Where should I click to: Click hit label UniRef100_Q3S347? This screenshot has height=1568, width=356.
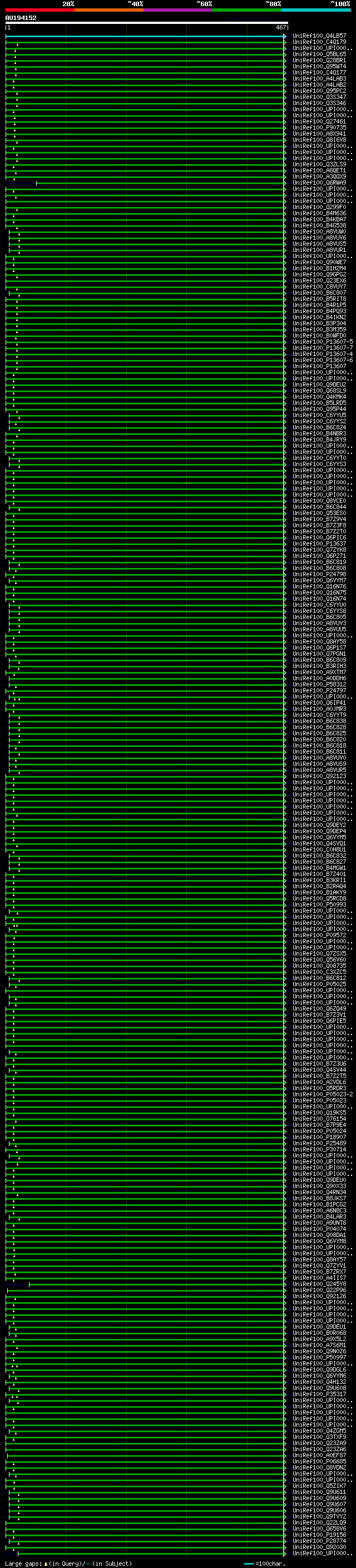pyautogui.click(x=319, y=97)
